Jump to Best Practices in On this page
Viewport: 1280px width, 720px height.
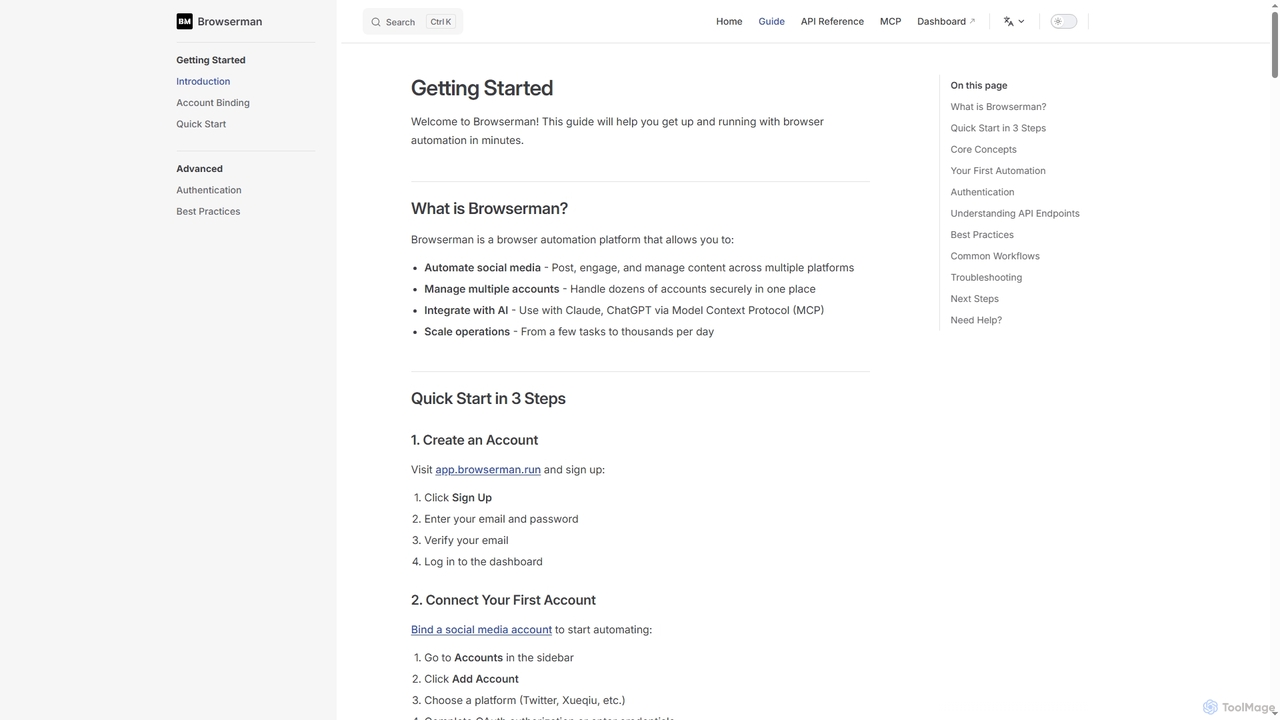[982, 235]
